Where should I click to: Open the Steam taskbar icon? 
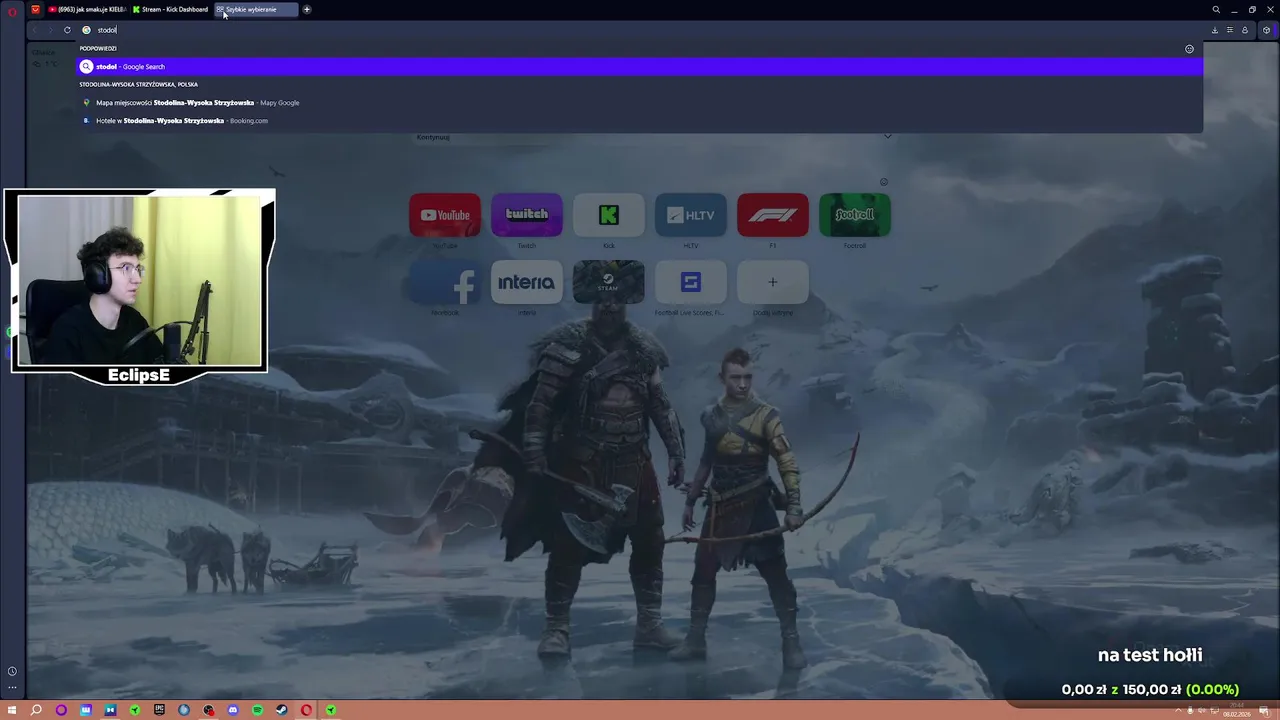(x=282, y=710)
